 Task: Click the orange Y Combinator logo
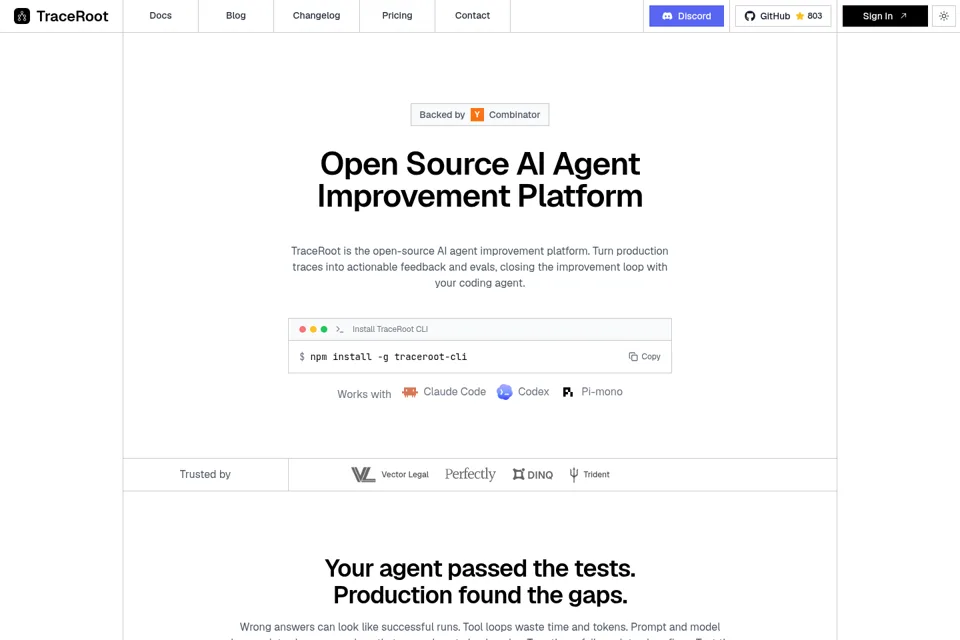point(477,115)
